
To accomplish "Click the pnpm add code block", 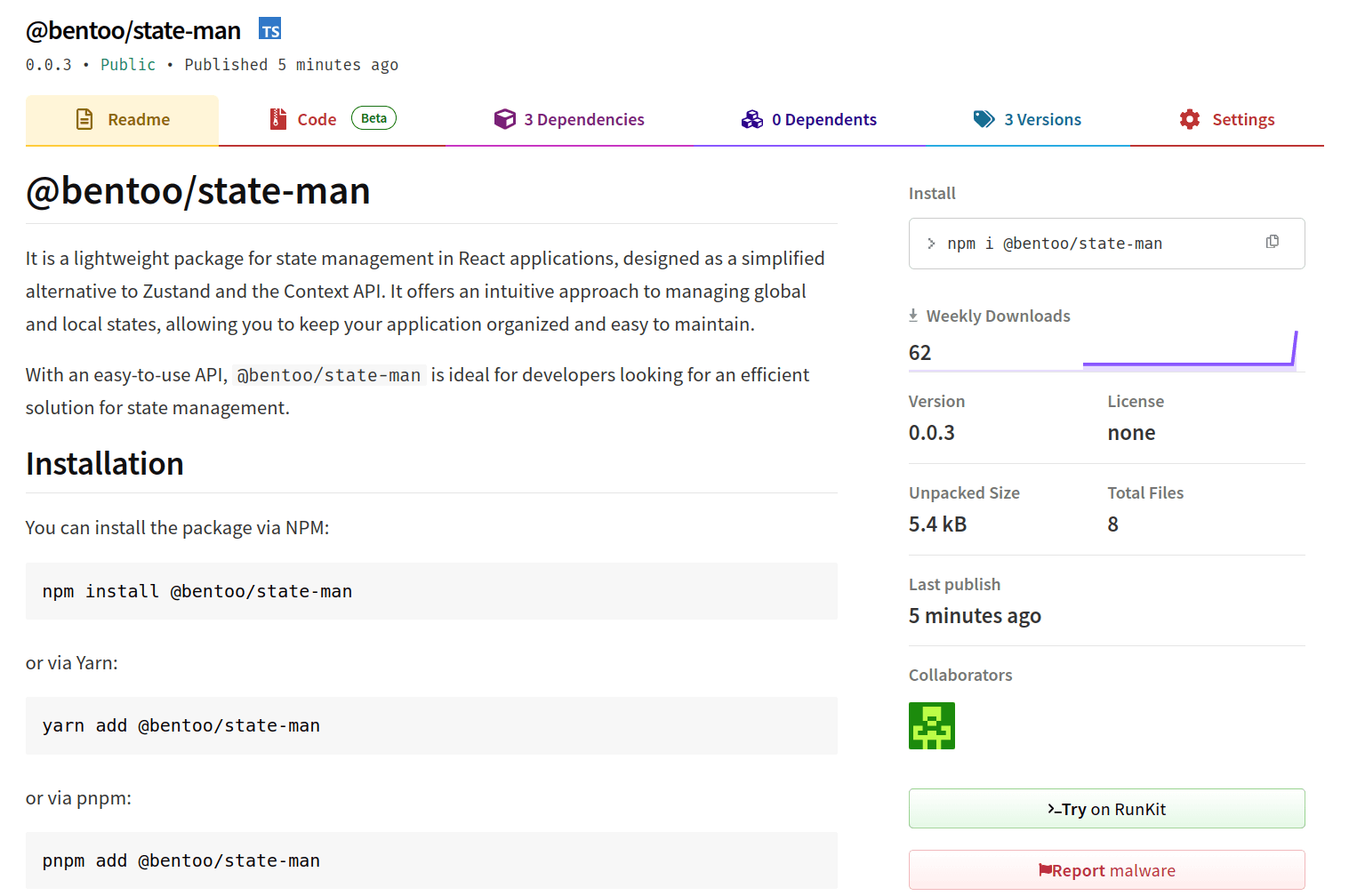I will [431, 860].
